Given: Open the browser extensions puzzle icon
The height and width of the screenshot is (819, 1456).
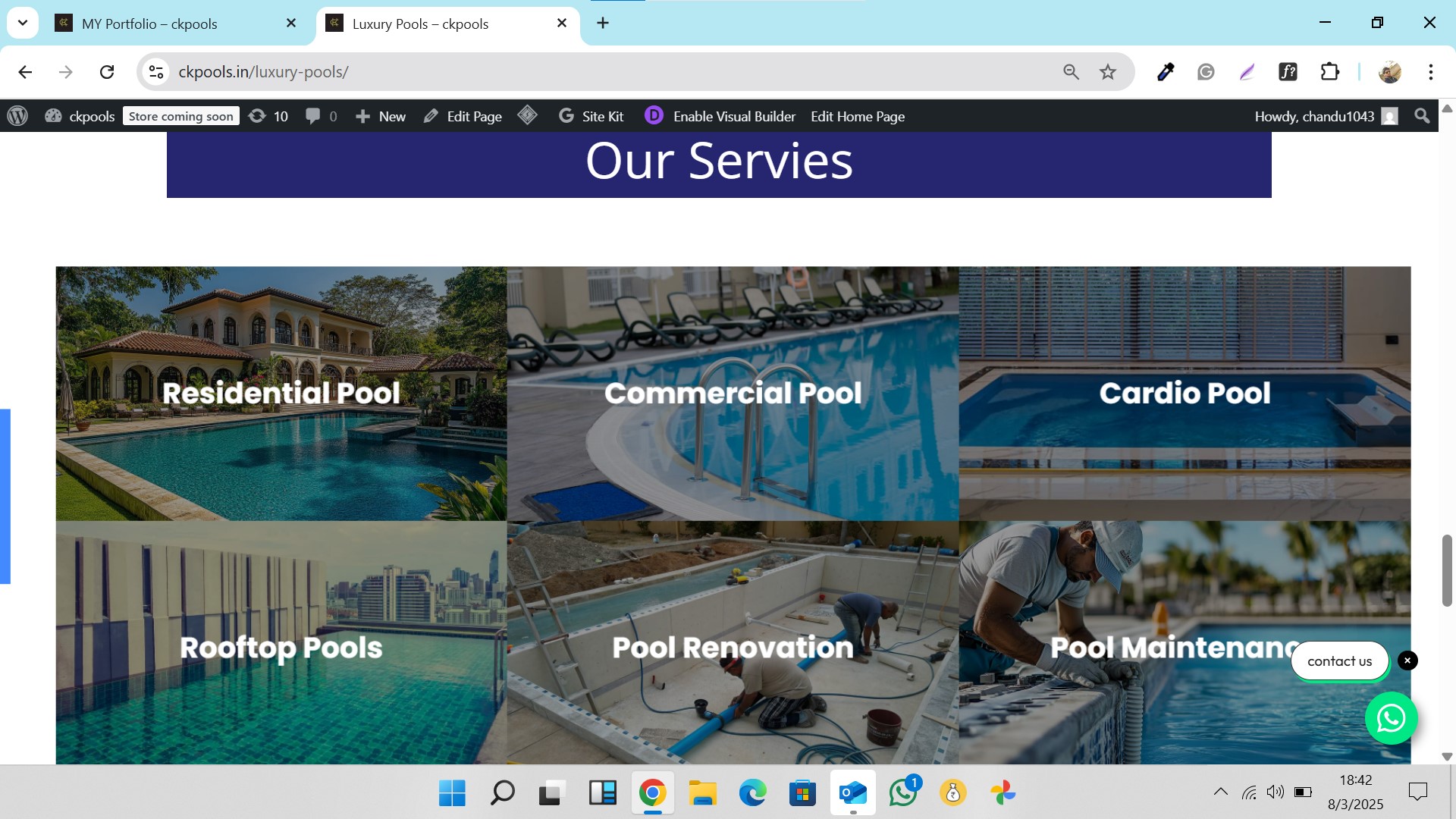Looking at the screenshot, I should click(1330, 72).
